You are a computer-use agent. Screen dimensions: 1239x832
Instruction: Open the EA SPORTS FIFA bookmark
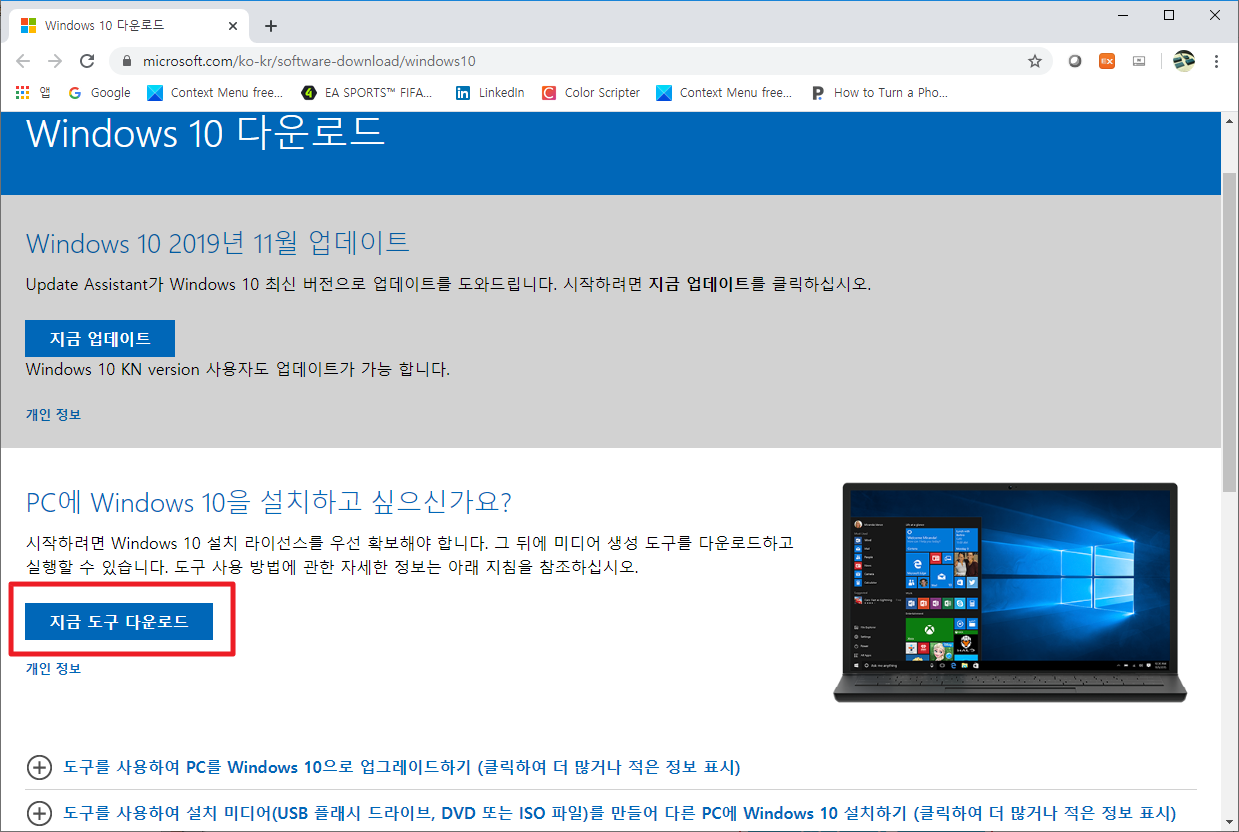point(367,92)
